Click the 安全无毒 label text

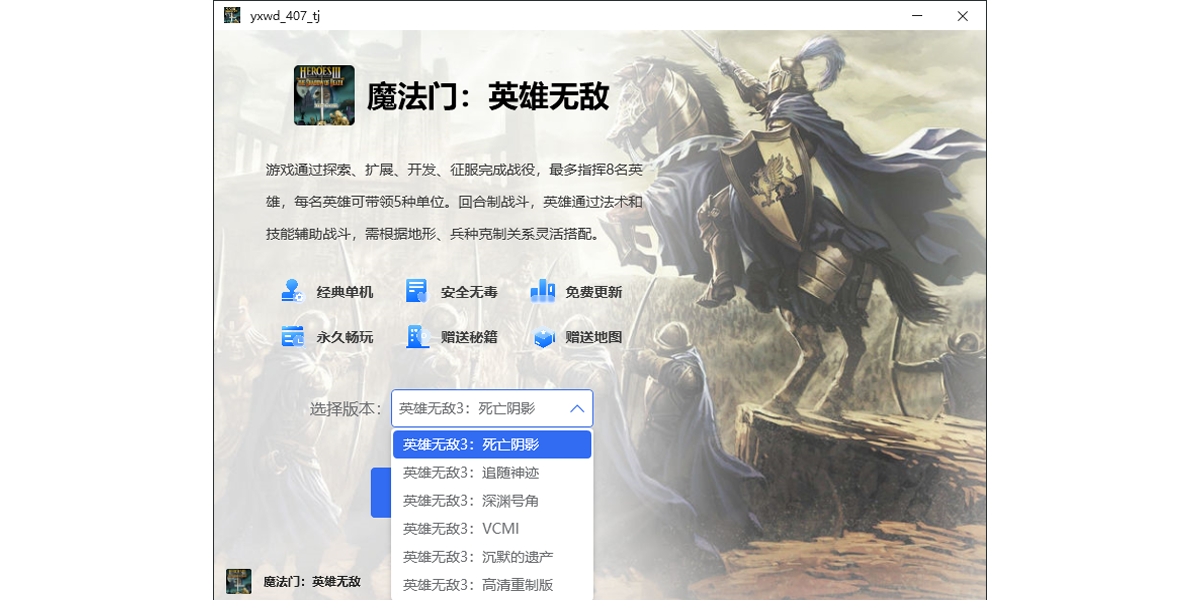(469, 292)
